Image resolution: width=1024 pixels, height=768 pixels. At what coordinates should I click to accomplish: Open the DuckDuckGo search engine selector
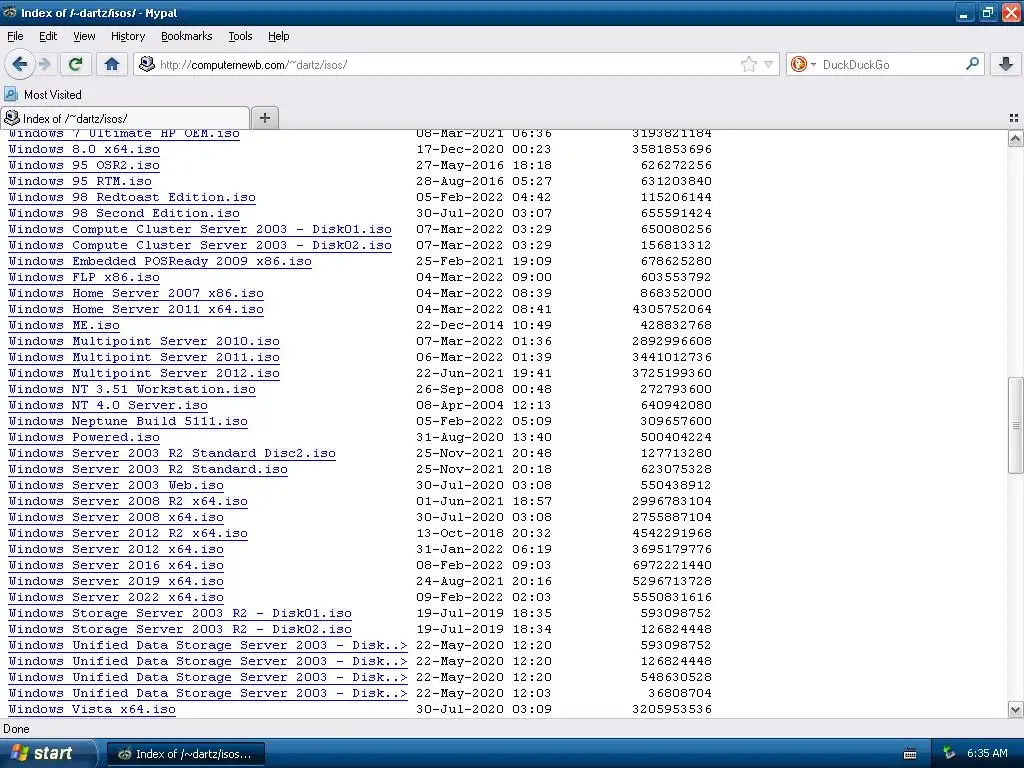point(803,64)
